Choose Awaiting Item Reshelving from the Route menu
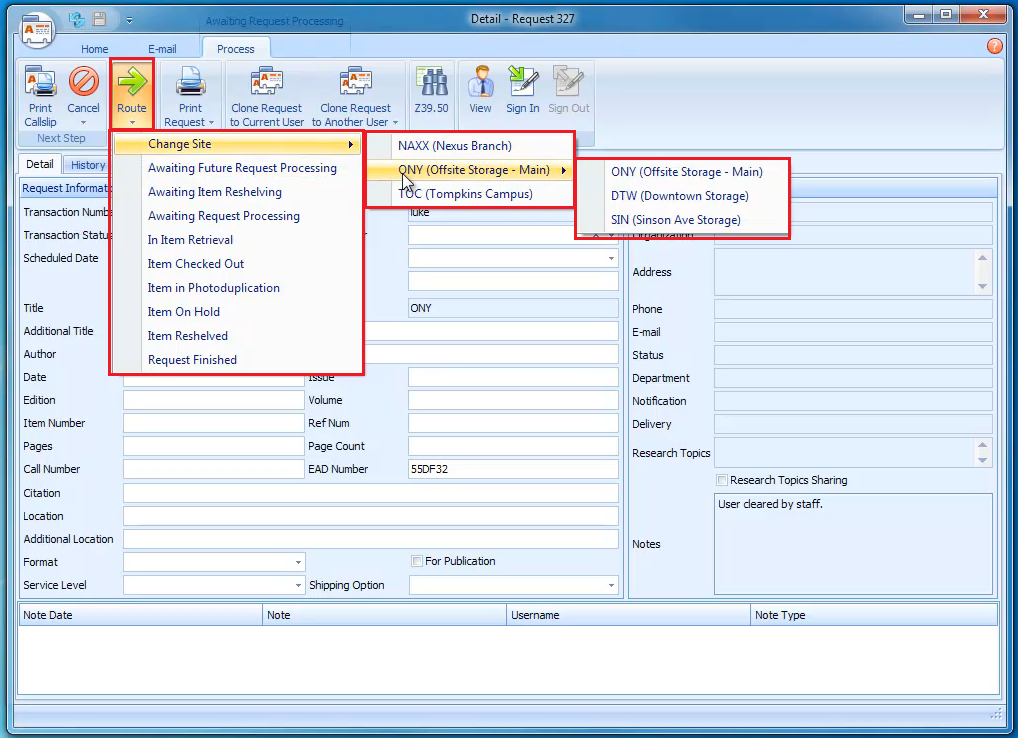1018x738 pixels. pyautogui.click(x=215, y=192)
